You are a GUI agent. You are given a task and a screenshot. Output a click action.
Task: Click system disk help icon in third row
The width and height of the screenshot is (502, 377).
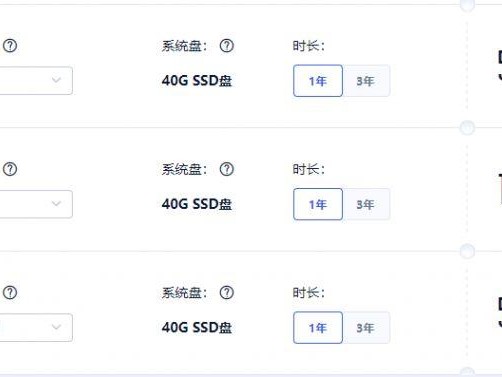click(227, 292)
